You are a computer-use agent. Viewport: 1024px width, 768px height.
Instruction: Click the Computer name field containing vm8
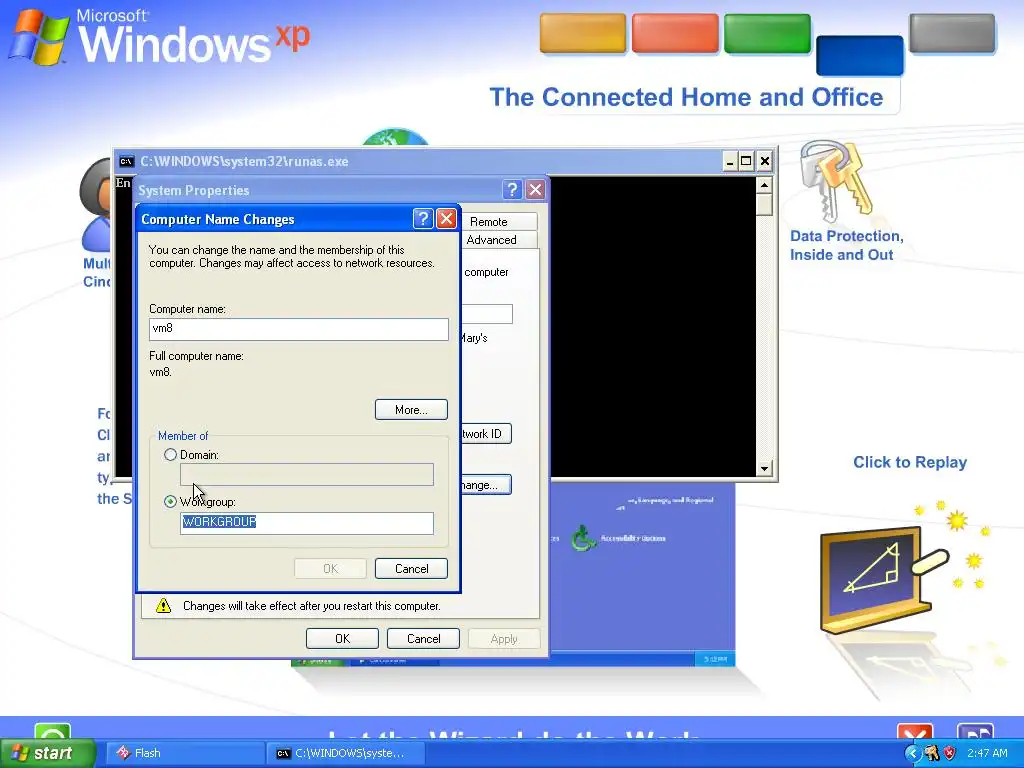coord(298,329)
